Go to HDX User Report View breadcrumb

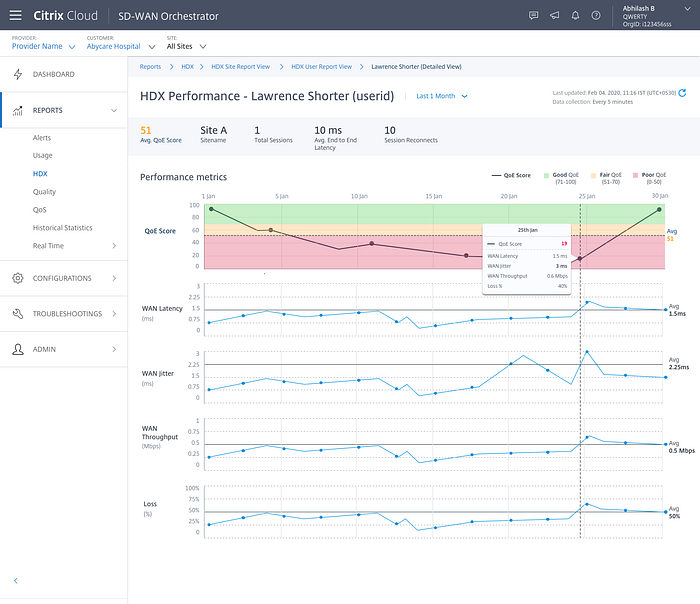(x=321, y=67)
